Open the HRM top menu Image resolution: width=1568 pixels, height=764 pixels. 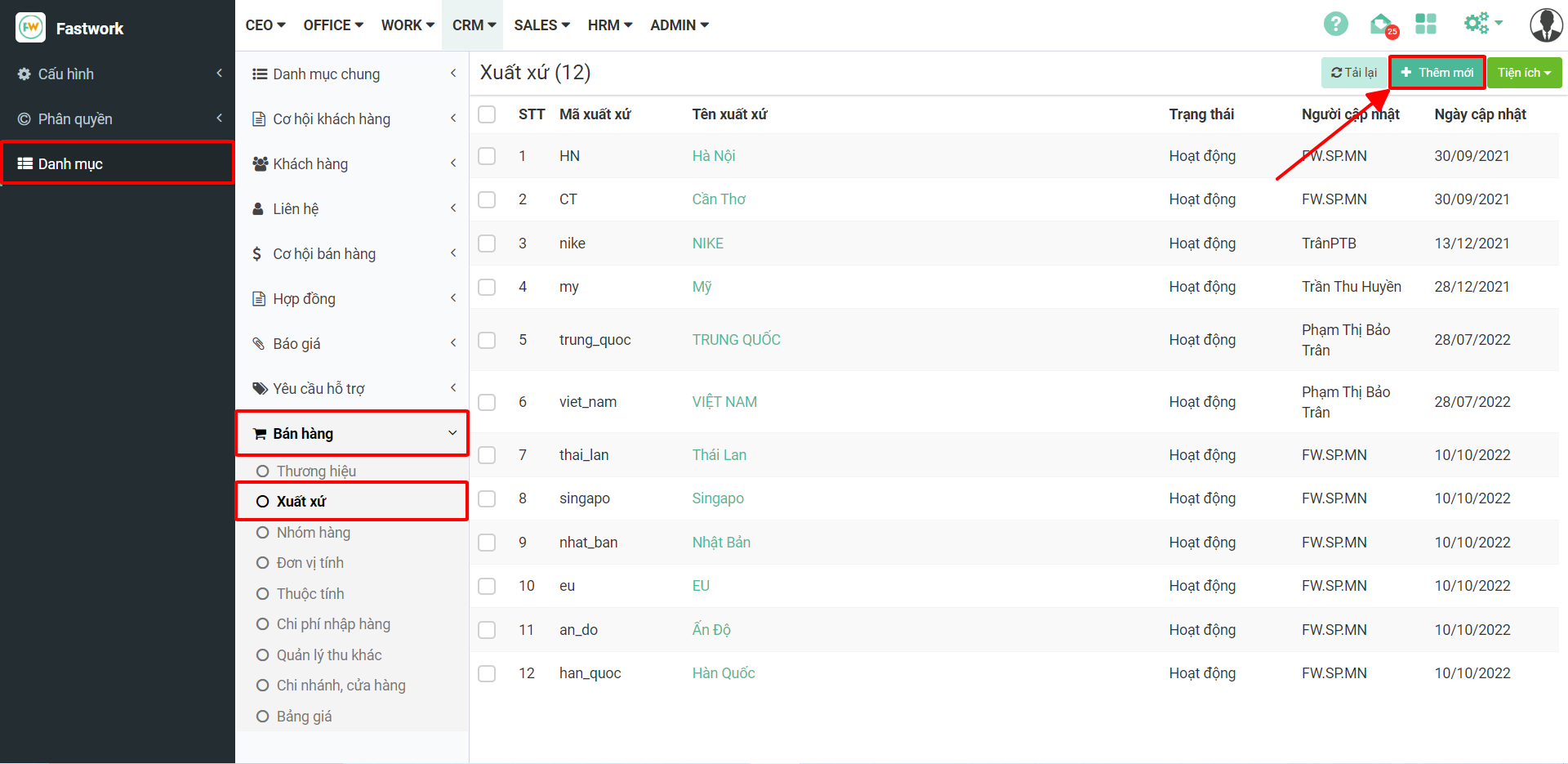(x=609, y=25)
